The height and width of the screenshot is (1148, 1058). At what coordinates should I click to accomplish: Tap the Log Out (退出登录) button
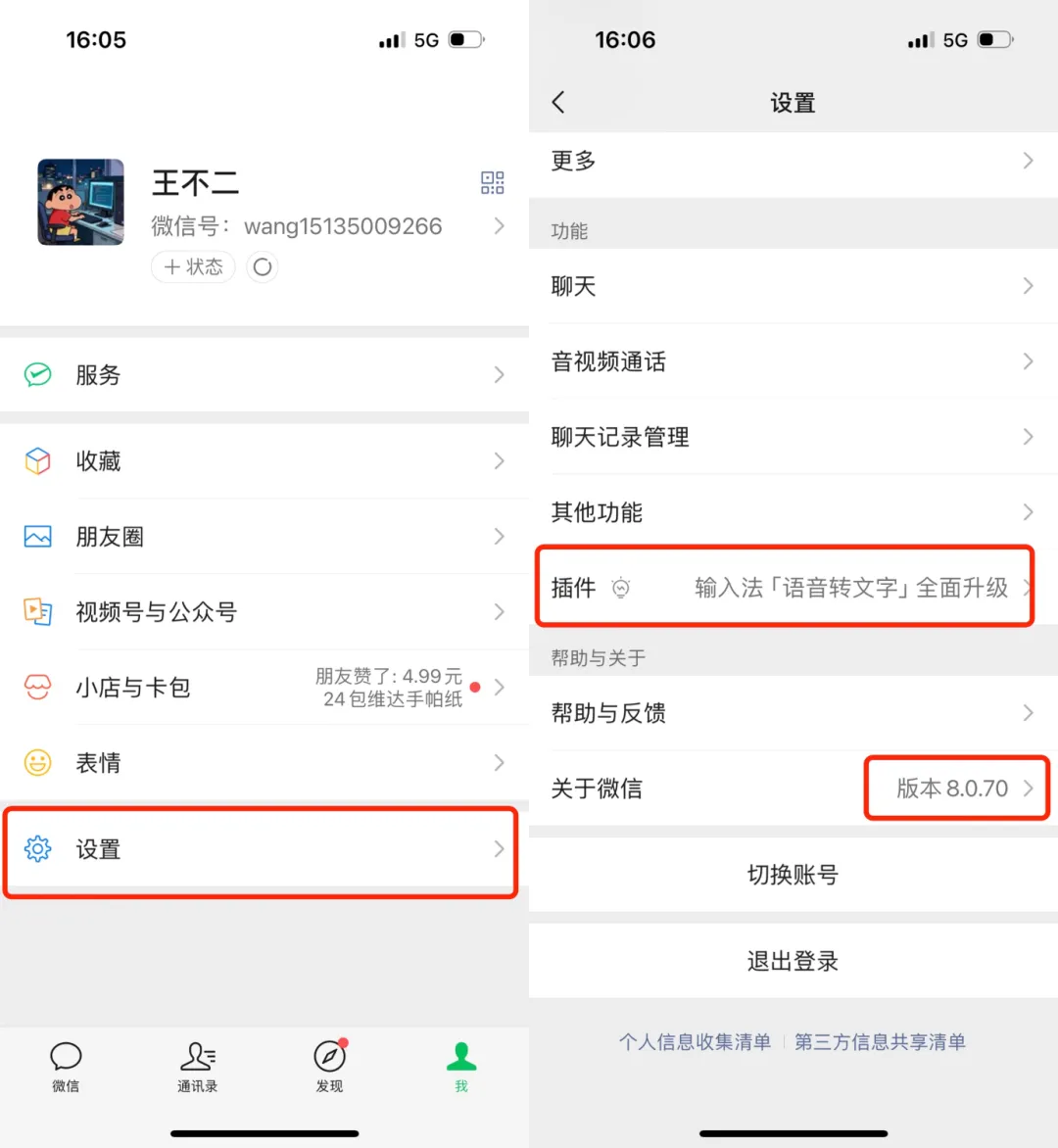click(x=793, y=961)
